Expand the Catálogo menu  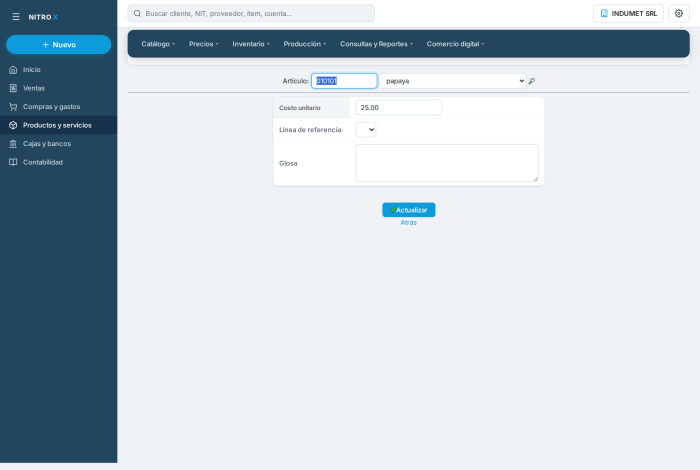(158, 44)
